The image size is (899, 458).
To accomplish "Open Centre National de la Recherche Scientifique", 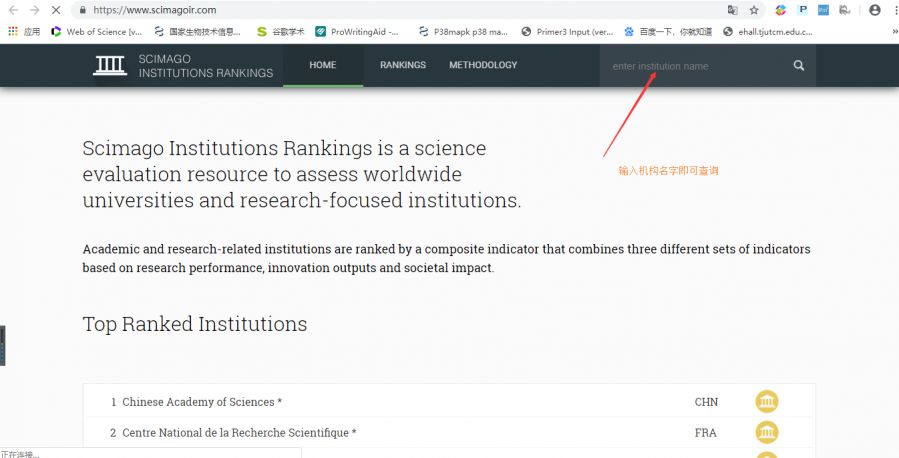I will [239, 433].
